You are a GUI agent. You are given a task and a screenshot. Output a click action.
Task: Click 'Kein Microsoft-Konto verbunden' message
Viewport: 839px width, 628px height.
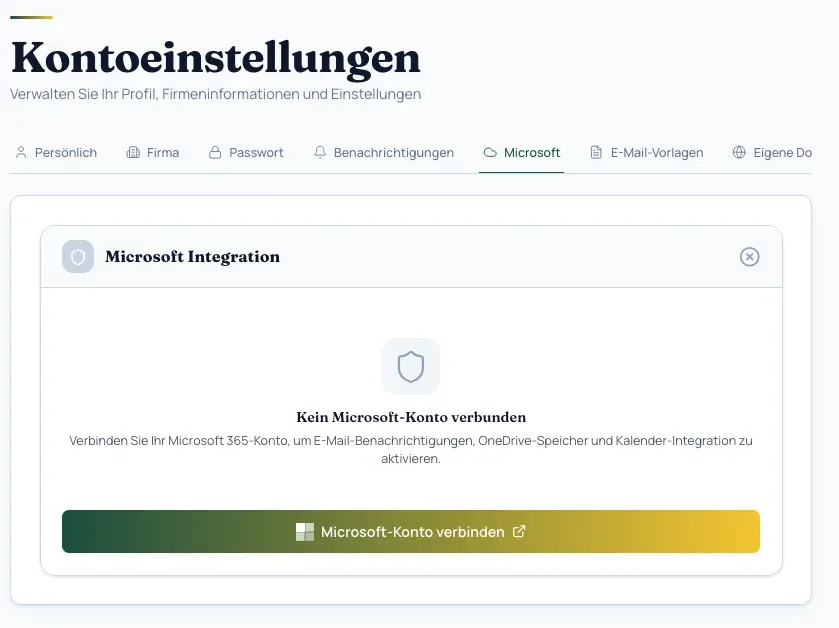pyautogui.click(x=411, y=417)
